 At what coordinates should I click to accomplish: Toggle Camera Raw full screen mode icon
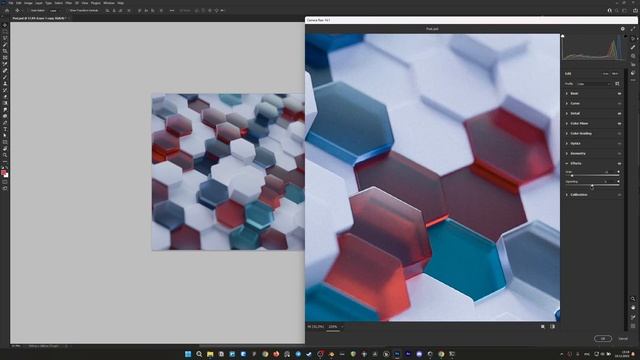(633, 29)
